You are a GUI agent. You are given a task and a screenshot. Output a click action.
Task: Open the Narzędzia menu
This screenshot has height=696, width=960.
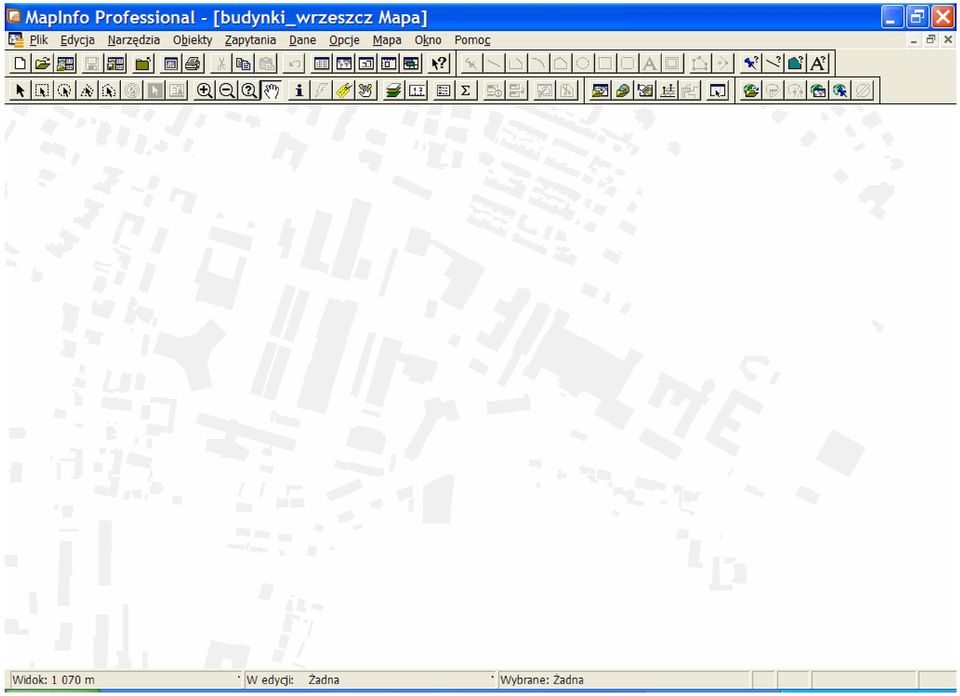[x=133, y=40]
